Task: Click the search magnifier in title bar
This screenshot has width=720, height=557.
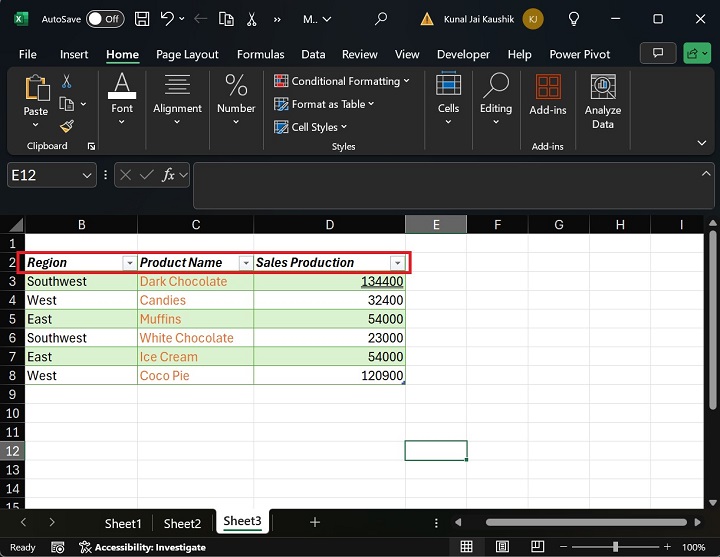Action: coord(381,19)
